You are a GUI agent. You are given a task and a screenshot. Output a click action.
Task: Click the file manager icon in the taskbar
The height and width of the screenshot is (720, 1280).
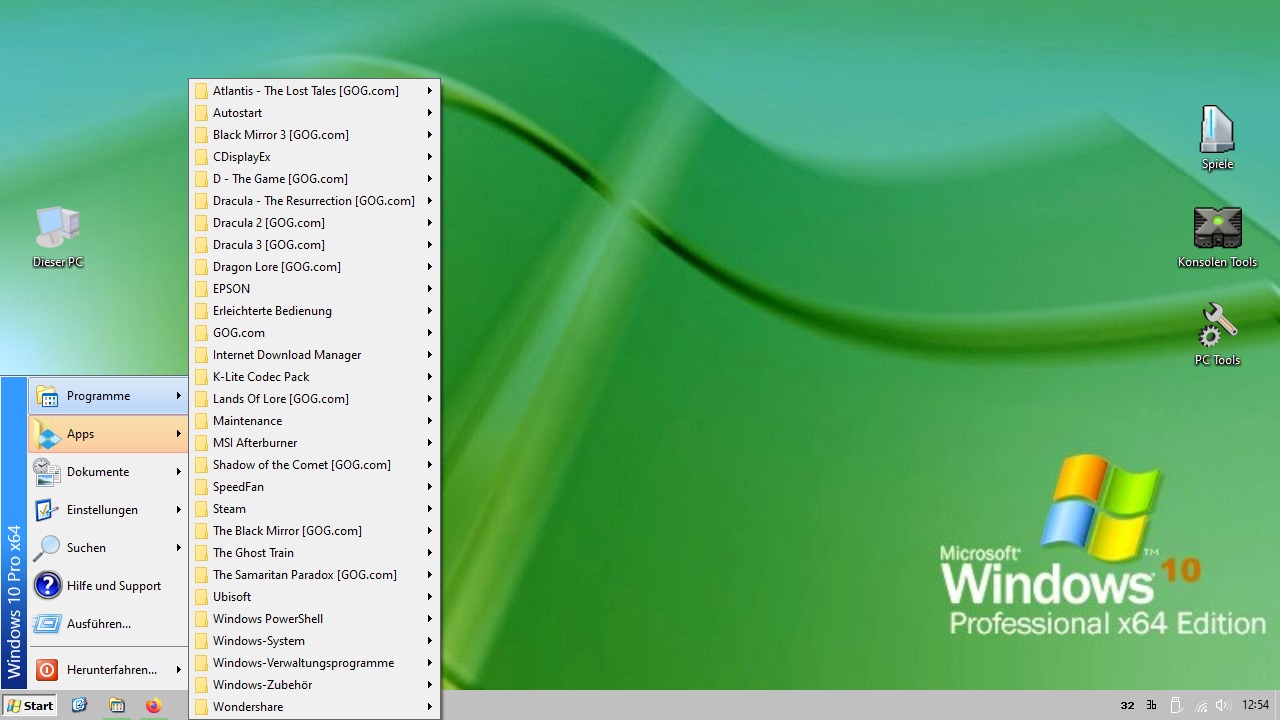(117, 705)
